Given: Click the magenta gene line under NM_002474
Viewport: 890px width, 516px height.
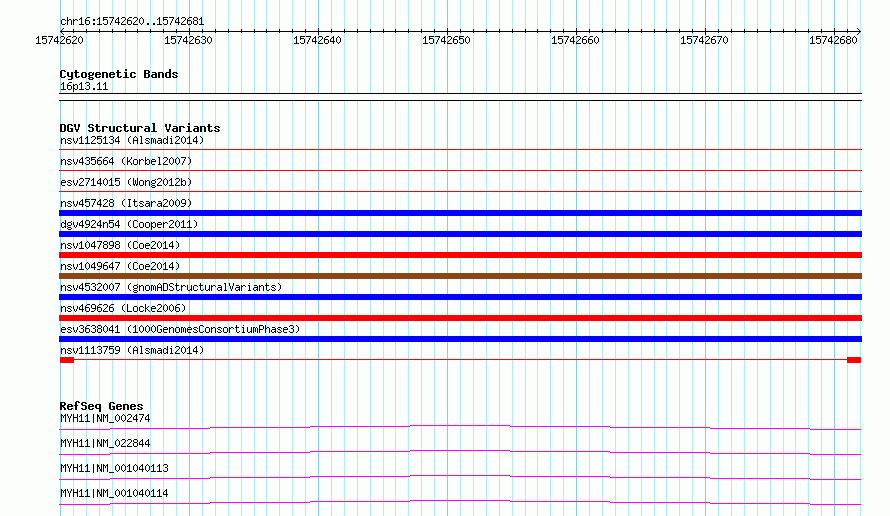Looking at the screenshot, I should (460, 426).
